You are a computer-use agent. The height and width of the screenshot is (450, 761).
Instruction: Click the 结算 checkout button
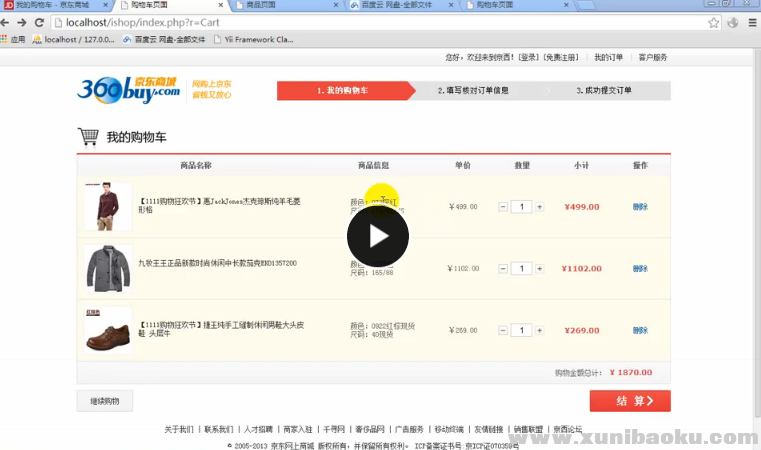[629, 401]
